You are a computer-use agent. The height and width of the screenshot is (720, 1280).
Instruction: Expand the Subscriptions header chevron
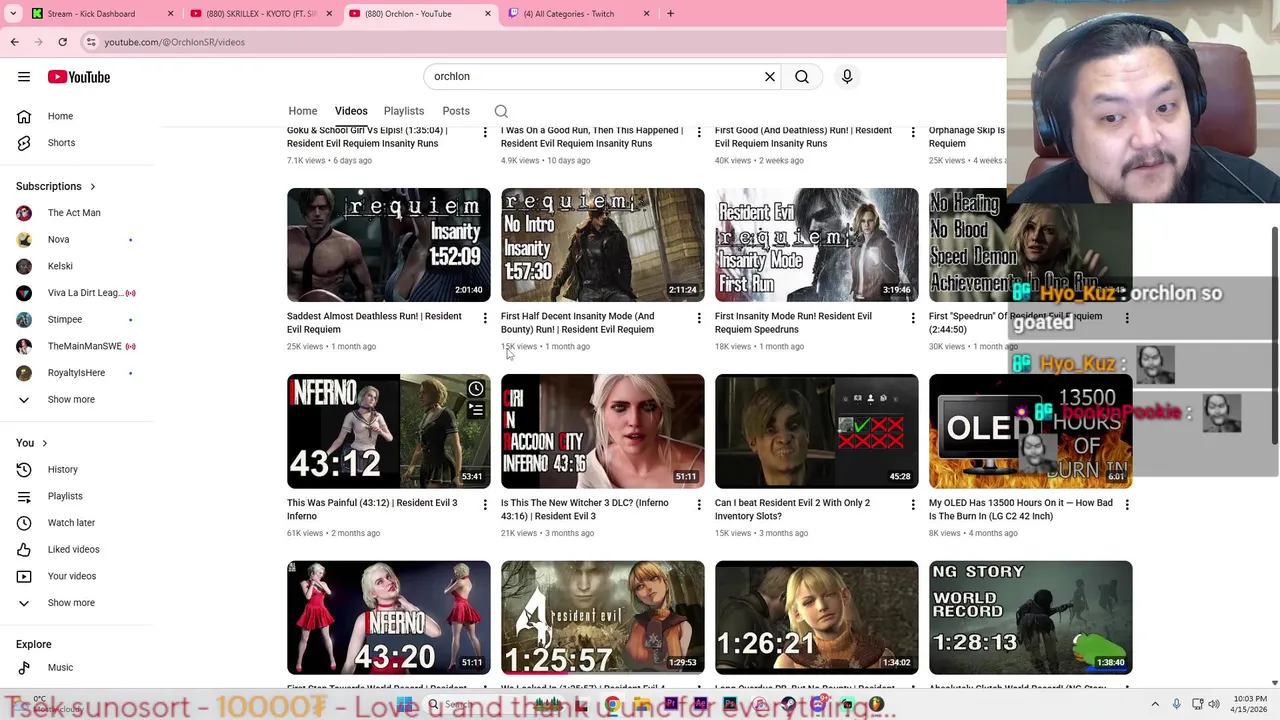tap(93, 187)
